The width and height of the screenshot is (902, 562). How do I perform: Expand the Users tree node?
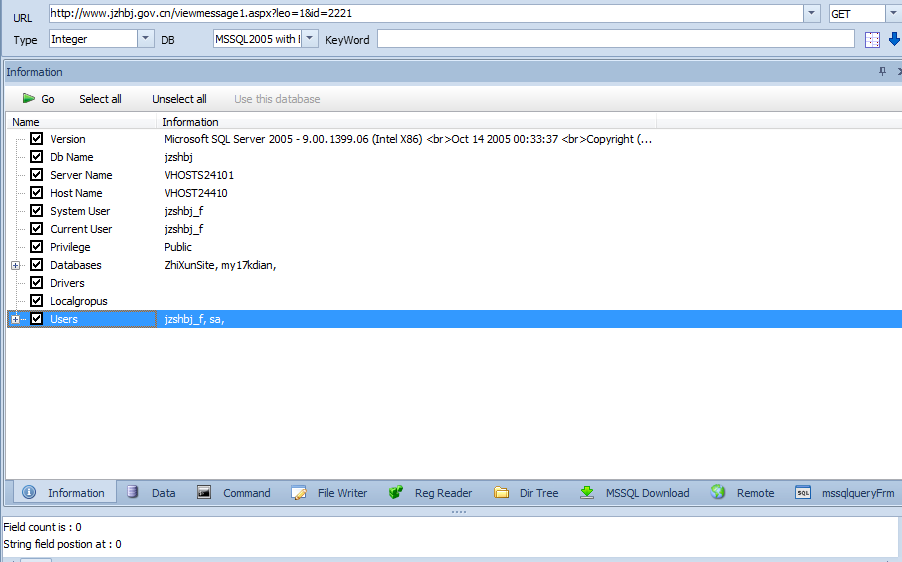16,319
